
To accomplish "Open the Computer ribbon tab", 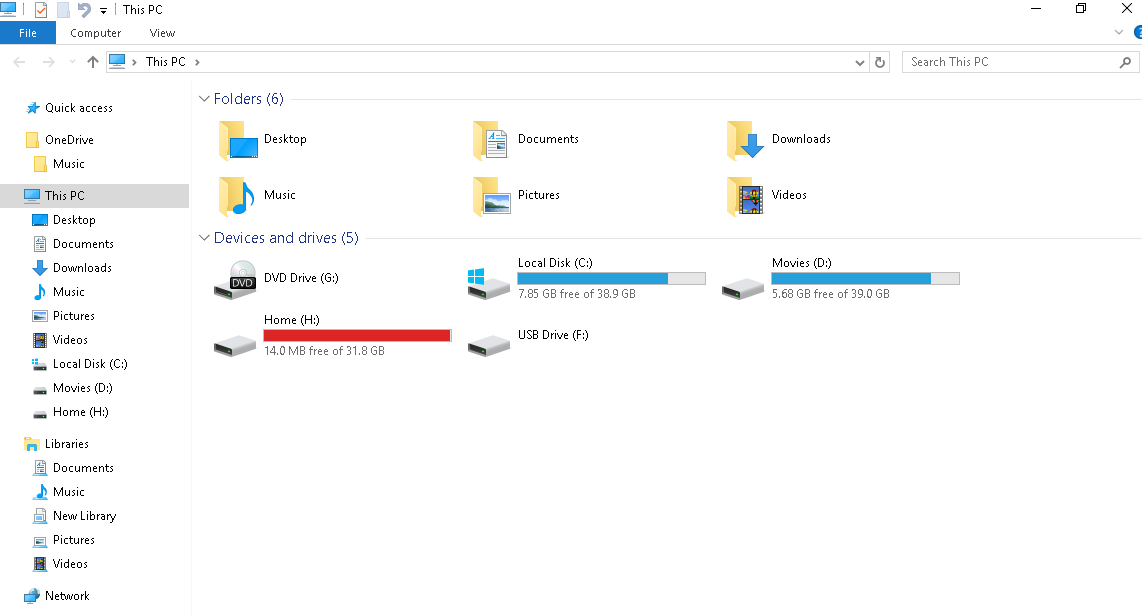I will click(95, 33).
